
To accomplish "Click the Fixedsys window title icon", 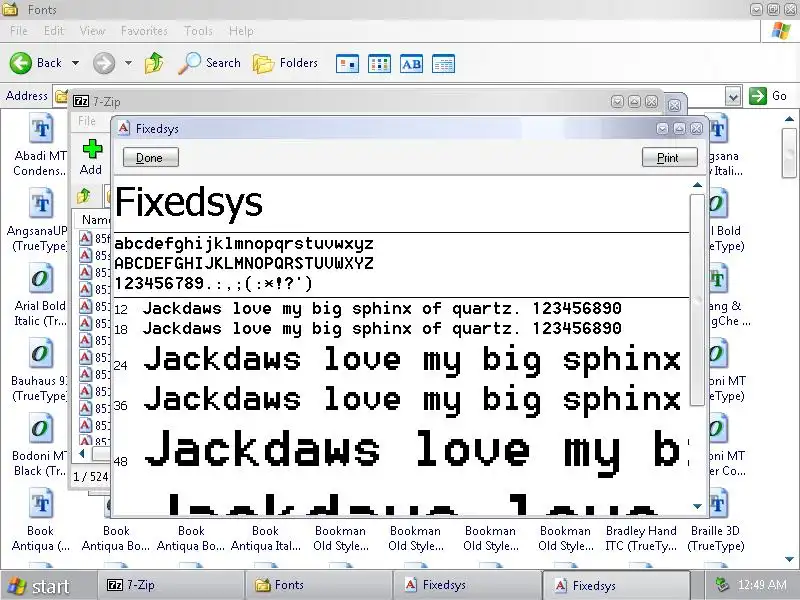I will 123,128.
